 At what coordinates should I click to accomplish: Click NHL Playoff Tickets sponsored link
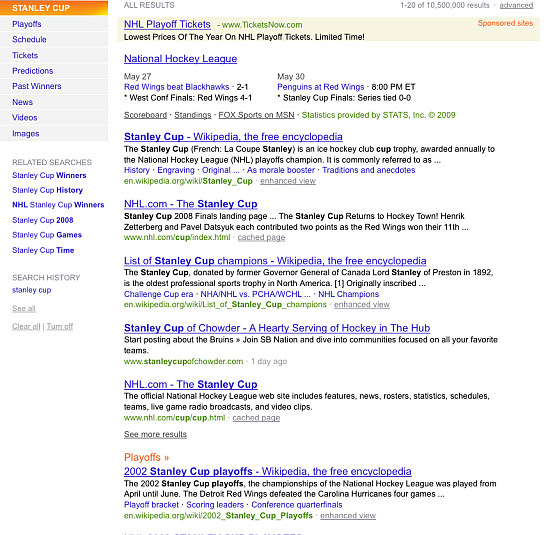[167, 24]
